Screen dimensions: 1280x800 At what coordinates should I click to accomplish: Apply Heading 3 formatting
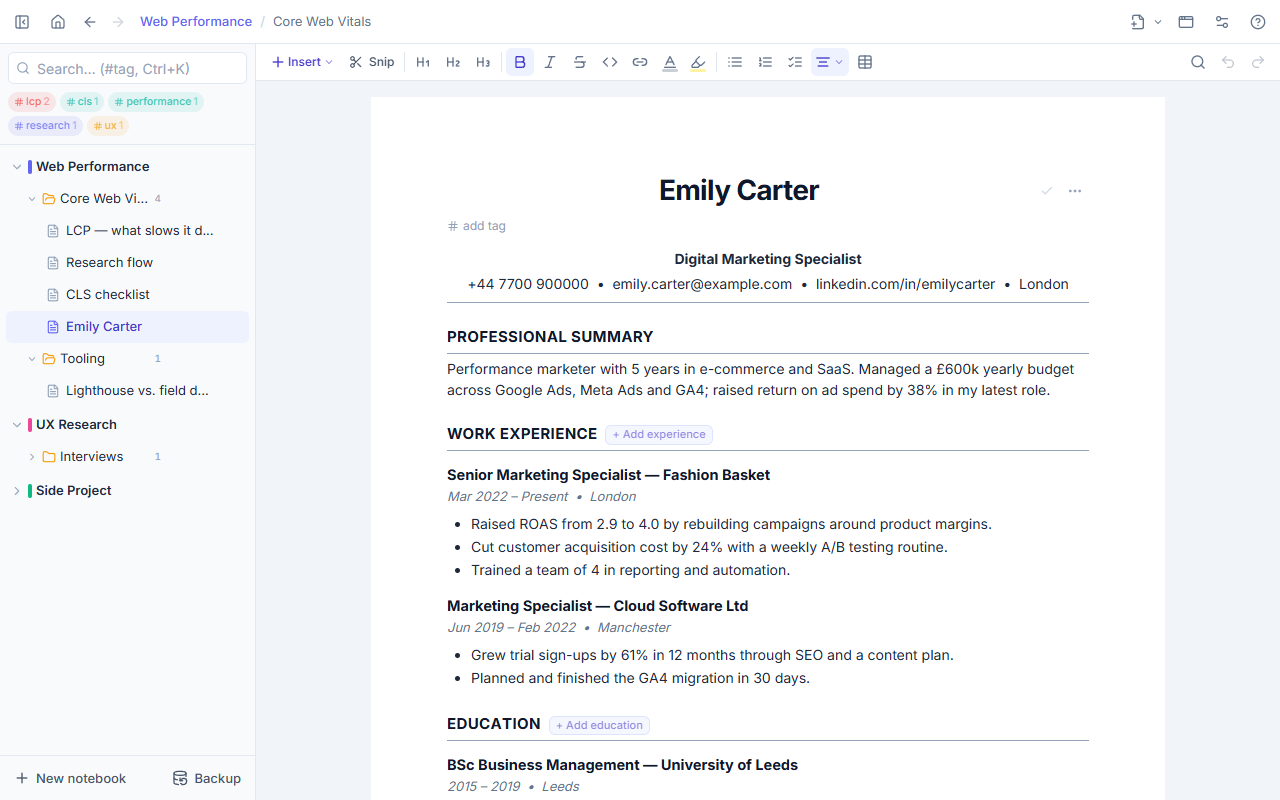pos(483,62)
